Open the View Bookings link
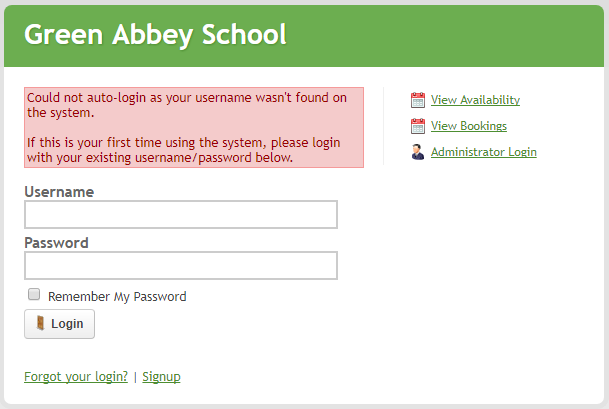609x409 pixels. 468,126
